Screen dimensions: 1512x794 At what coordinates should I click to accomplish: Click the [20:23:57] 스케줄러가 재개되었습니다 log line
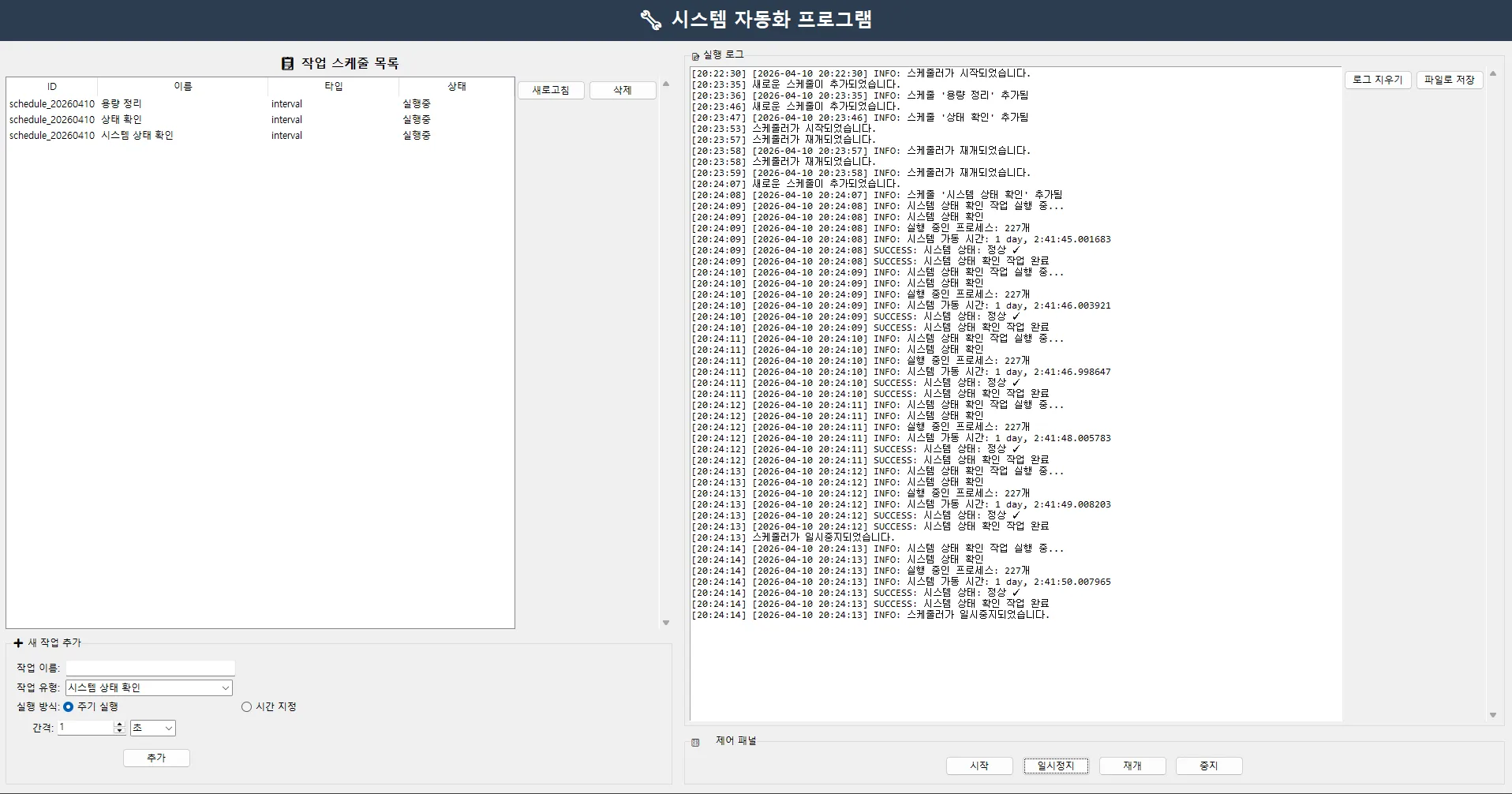pyautogui.click(x=784, y=140)
